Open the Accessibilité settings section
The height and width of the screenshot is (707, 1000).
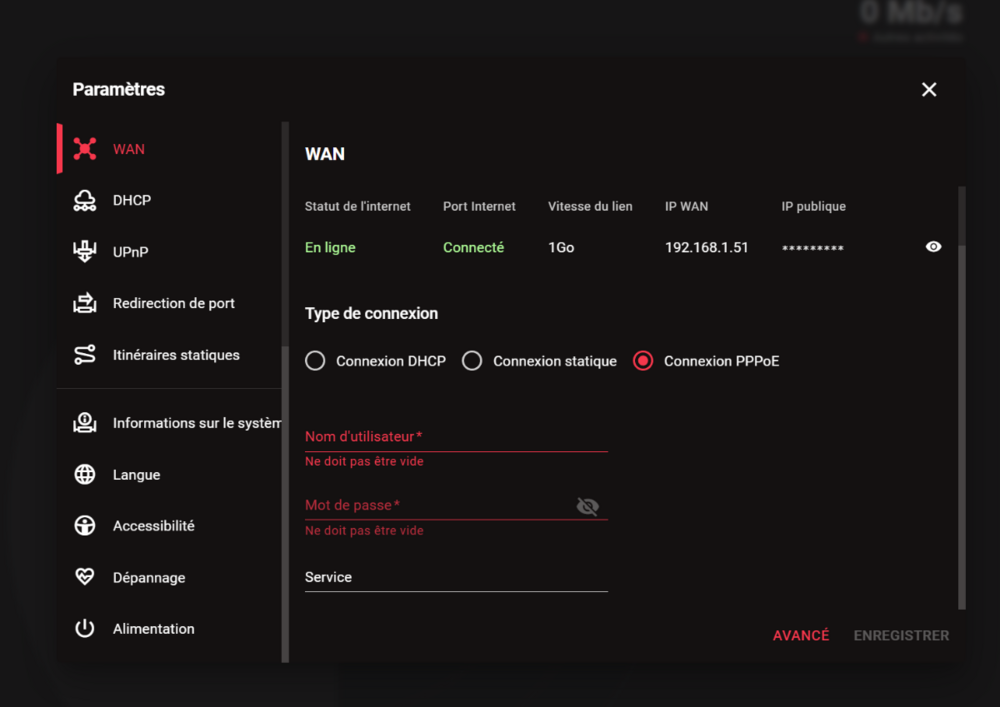click(153, 526)
